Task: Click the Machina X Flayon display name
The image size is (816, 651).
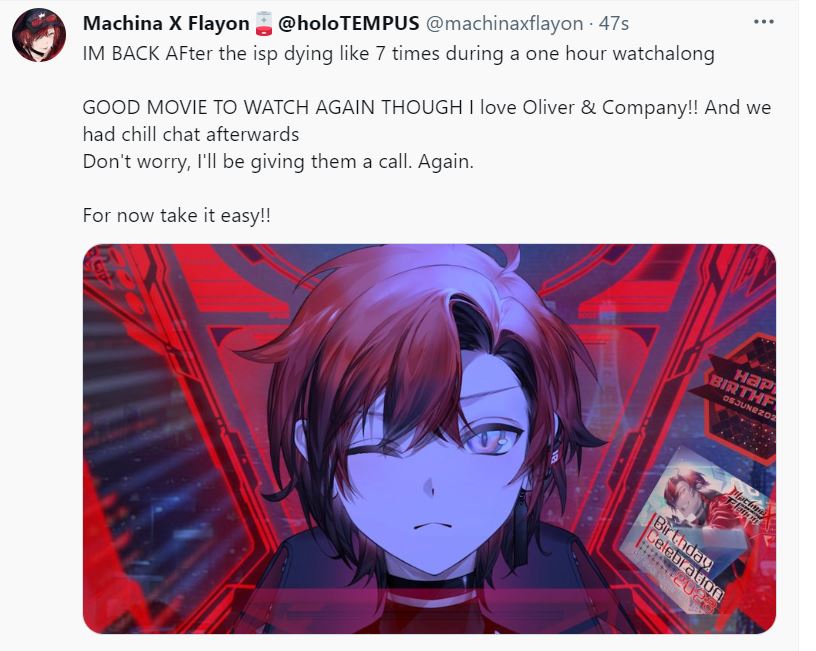Action: [x=166, y=23]
